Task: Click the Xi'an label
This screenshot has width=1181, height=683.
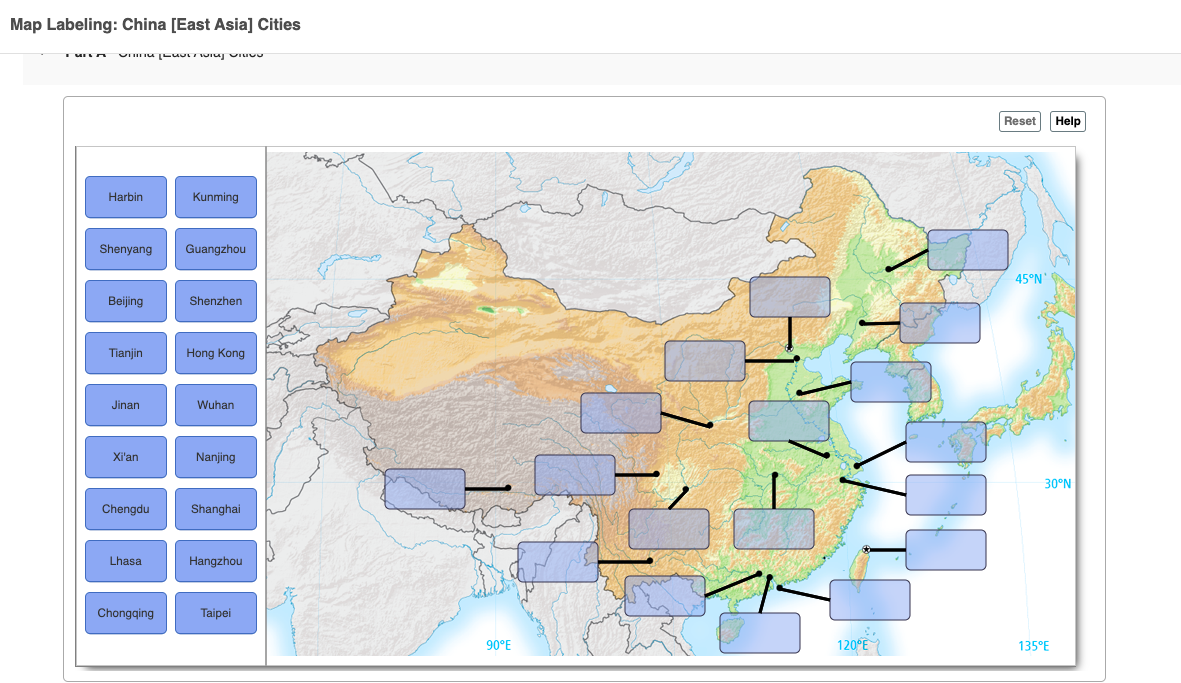Action: click(126, 457)
